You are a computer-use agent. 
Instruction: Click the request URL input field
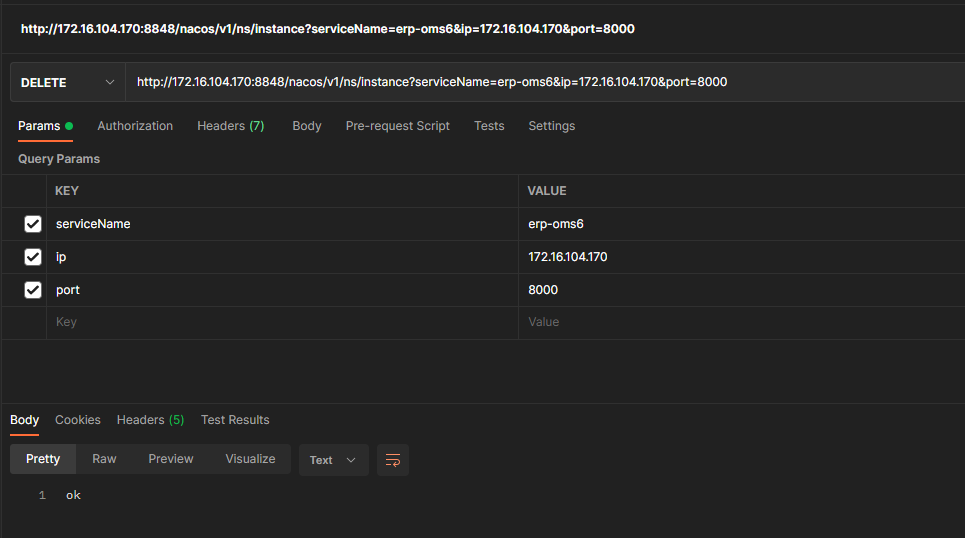[545, 82]
